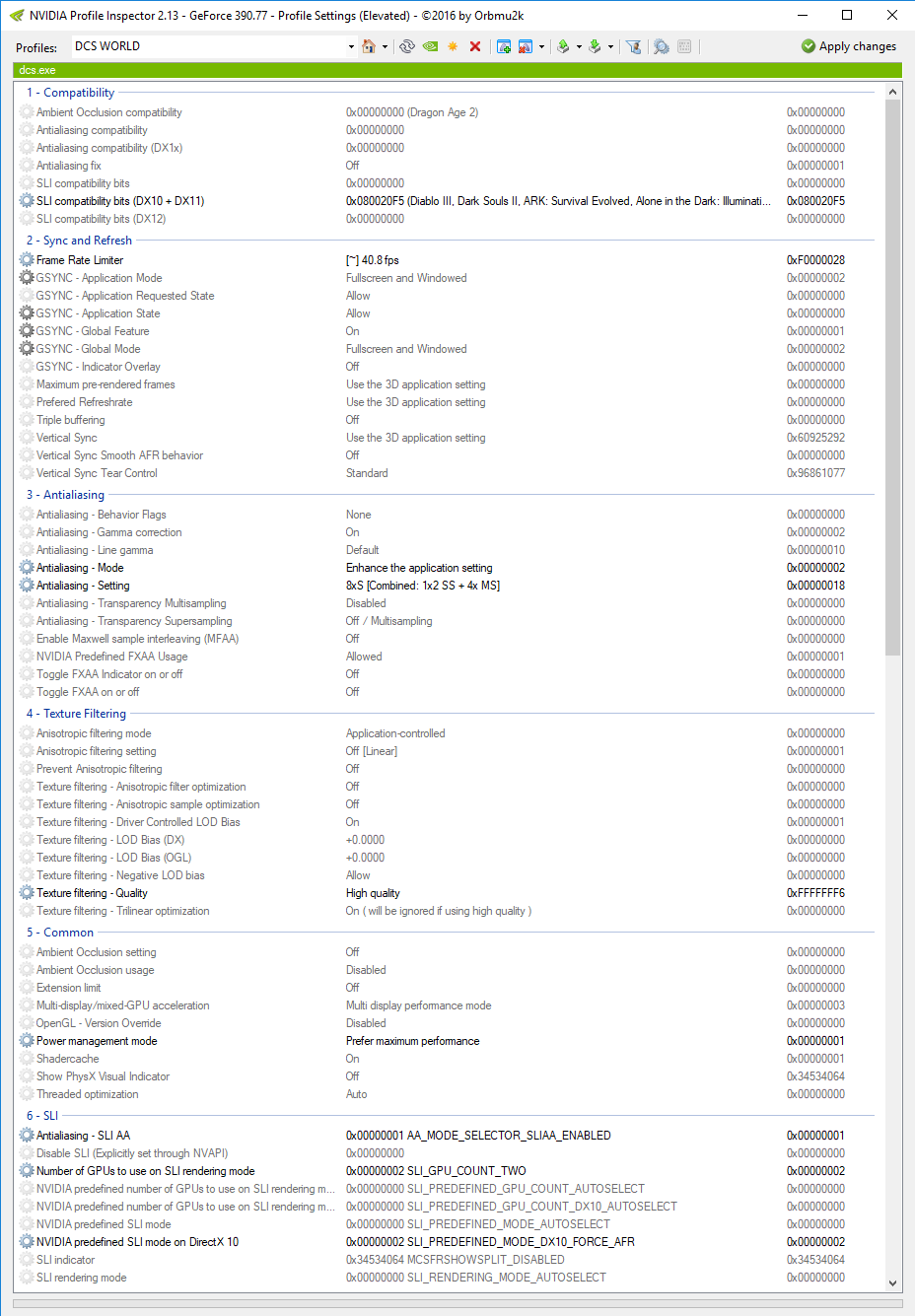915x1316 pixels.
Task: Click gear icon of Frame Rate Limiter row
Action: pos(27,260)
